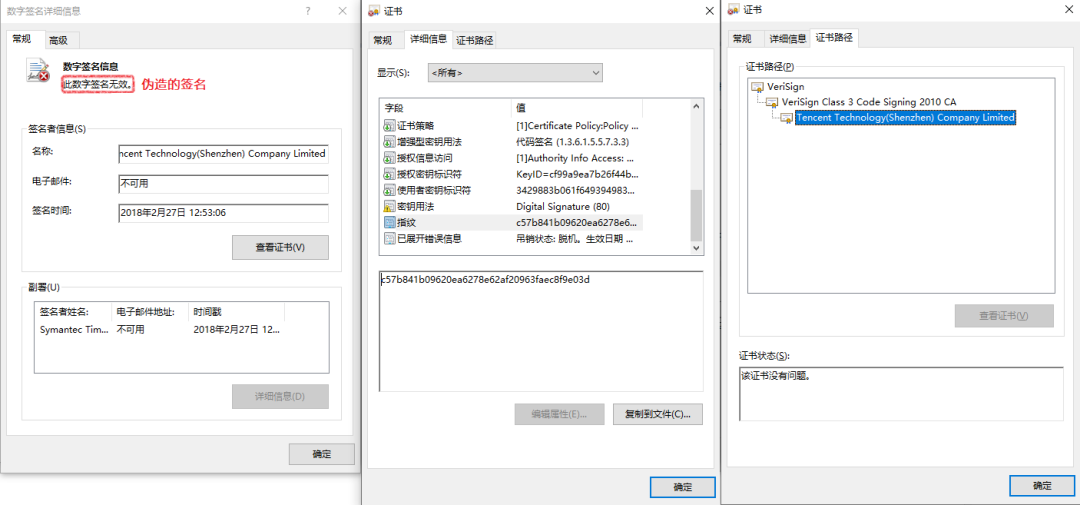Click the 指纹 field icon
This screenshot has width=1080, height=505.
[x=390, y=223]
